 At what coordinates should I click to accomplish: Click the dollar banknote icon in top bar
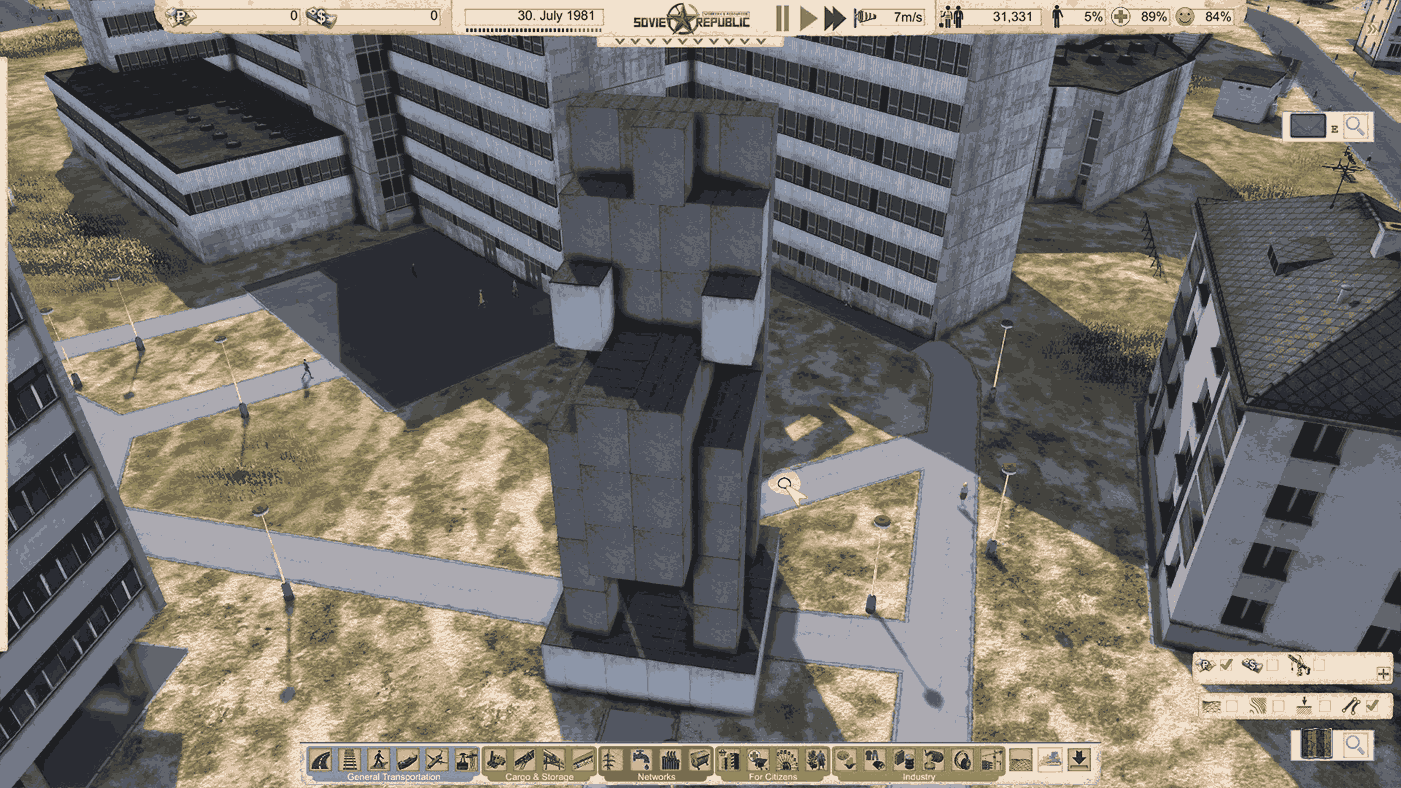point(320,16)
